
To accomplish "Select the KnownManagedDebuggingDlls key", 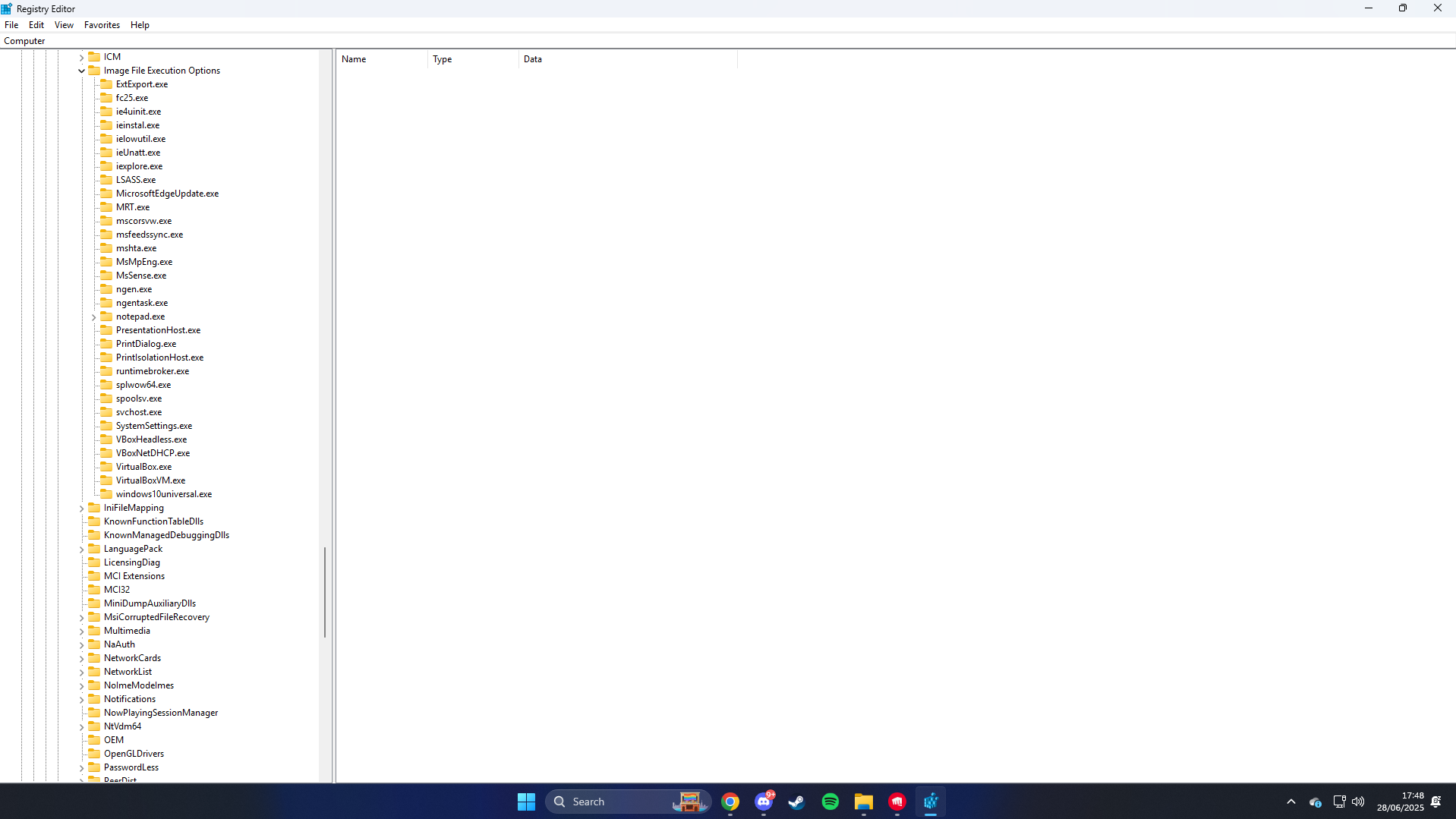I will tap(166, 535).
